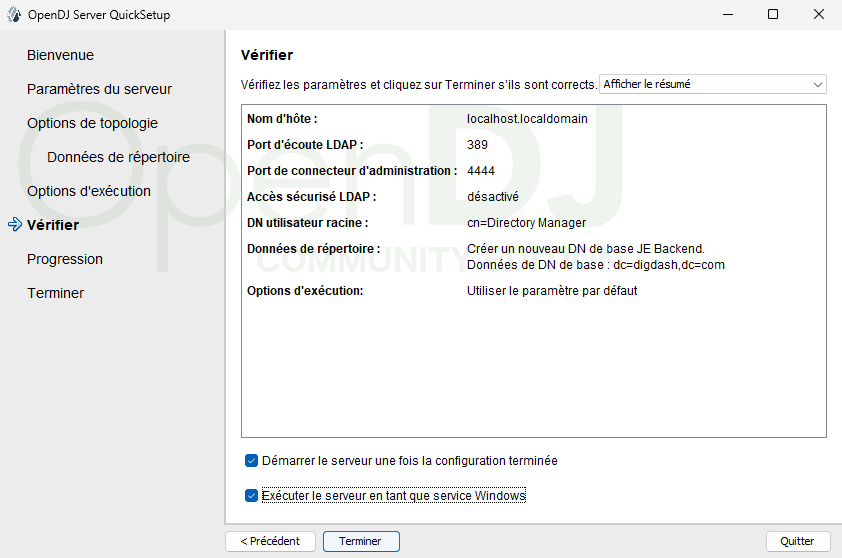Select the Bienvenue step in sidebar
The height and width of the screenshot is (558, 842).
(60, 55)
